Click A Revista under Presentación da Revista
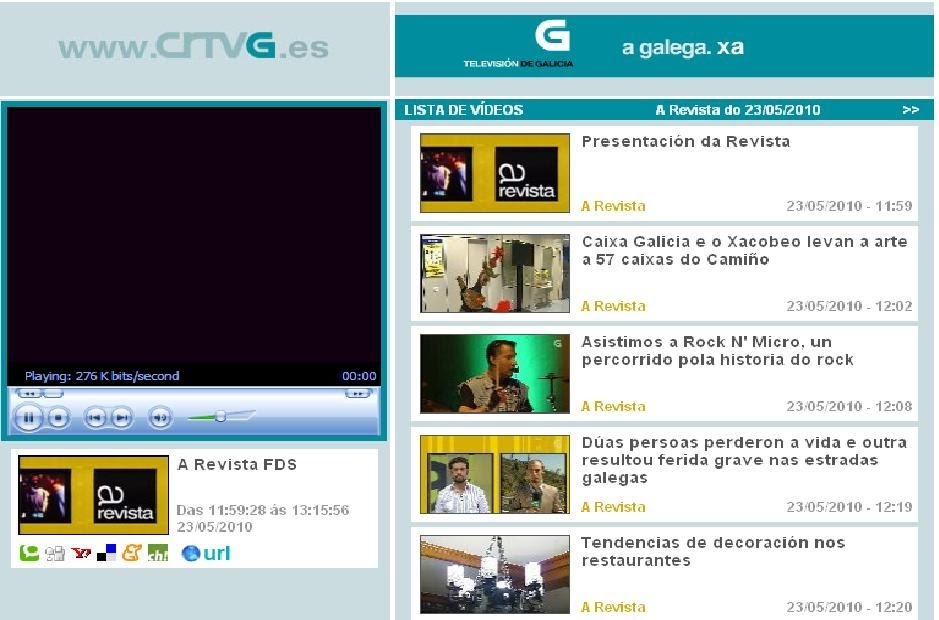Viewport: 939px width, 620px height. (613, 207)
